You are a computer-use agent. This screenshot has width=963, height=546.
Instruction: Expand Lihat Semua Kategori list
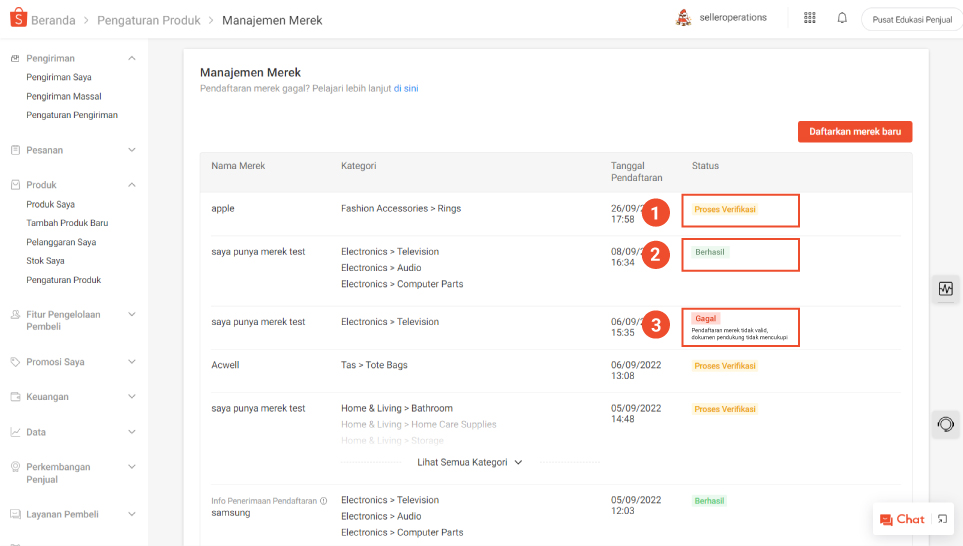pyautogui.click(x=470, y=462)
